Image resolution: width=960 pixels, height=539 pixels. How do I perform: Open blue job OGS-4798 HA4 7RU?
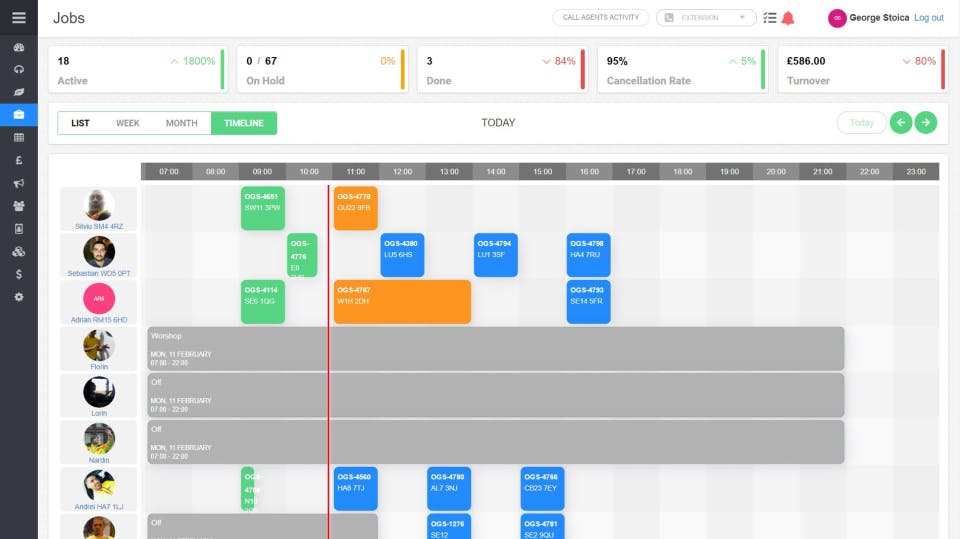point(588,255)
